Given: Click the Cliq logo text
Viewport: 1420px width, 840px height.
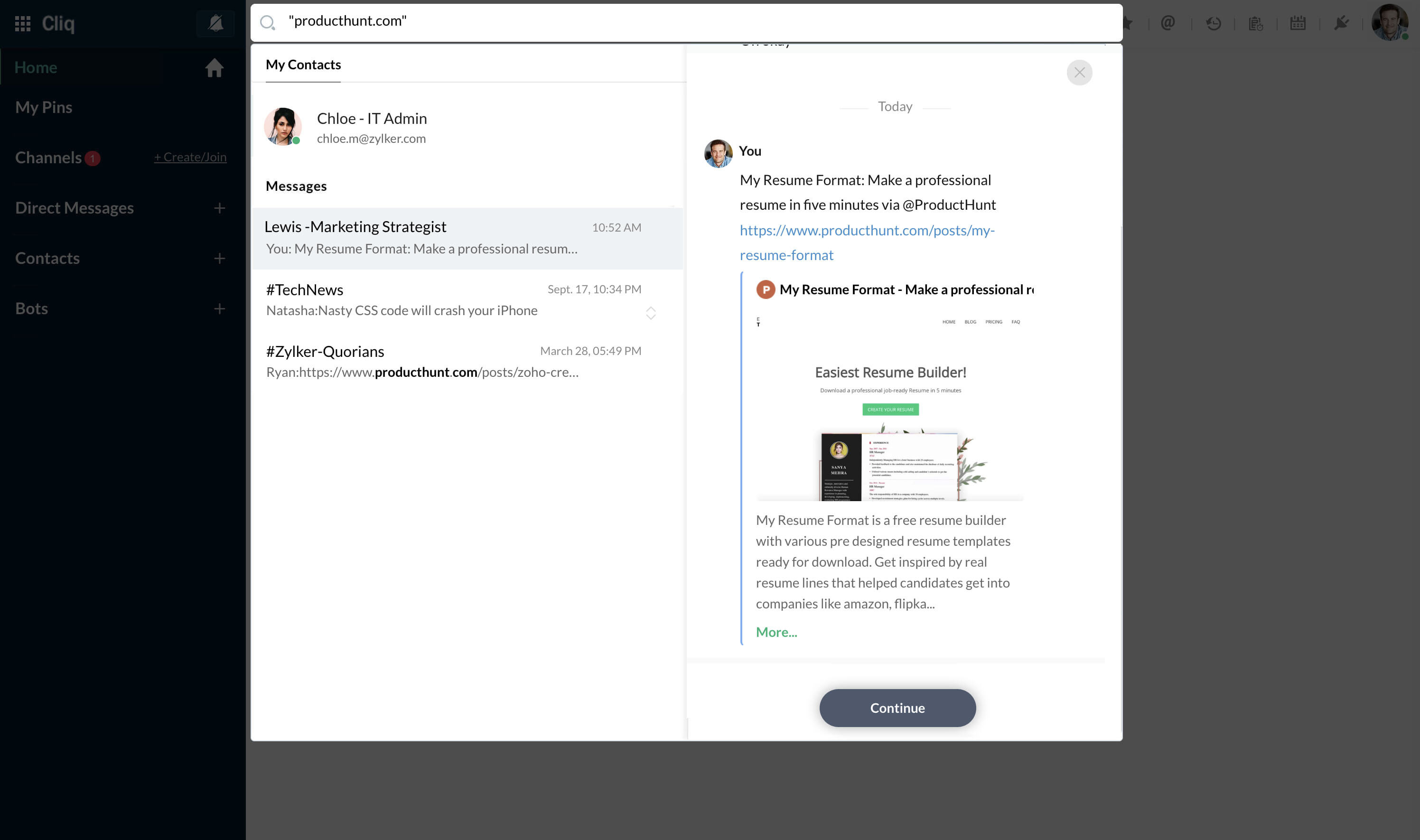Looking at the screenshot, I should [58, 23].
